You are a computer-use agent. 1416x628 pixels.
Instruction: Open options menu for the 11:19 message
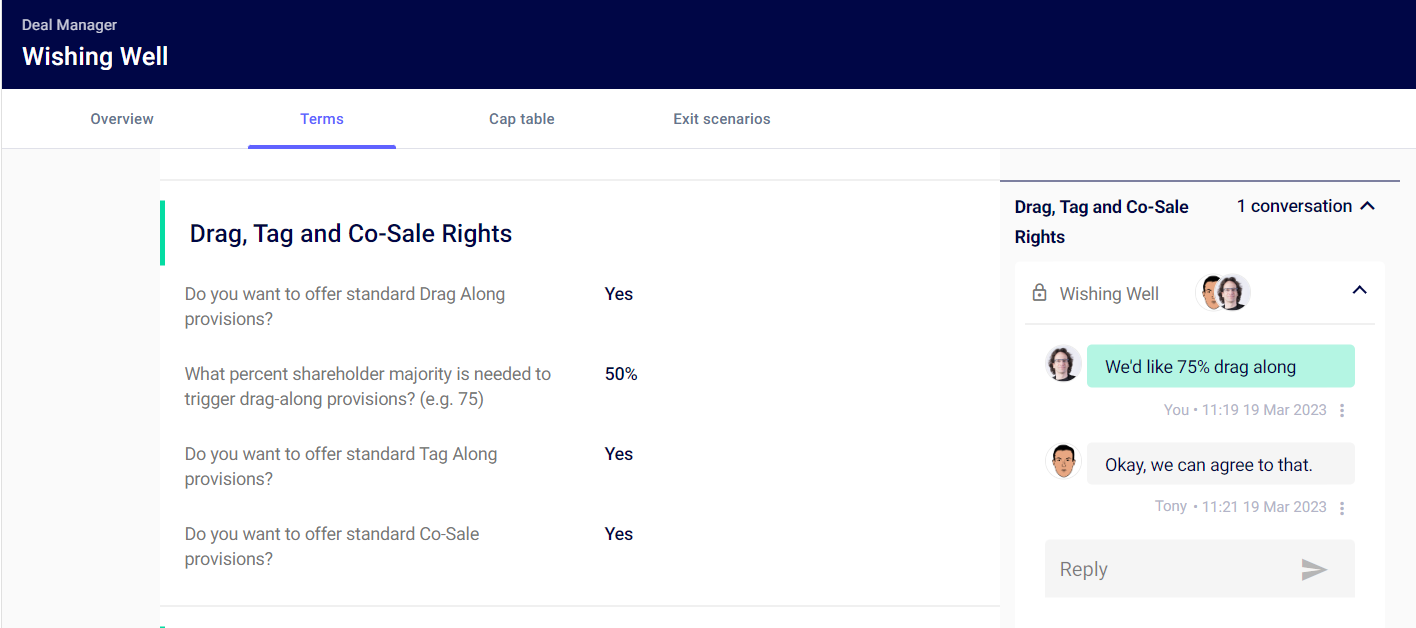(x=1342, y=410)
